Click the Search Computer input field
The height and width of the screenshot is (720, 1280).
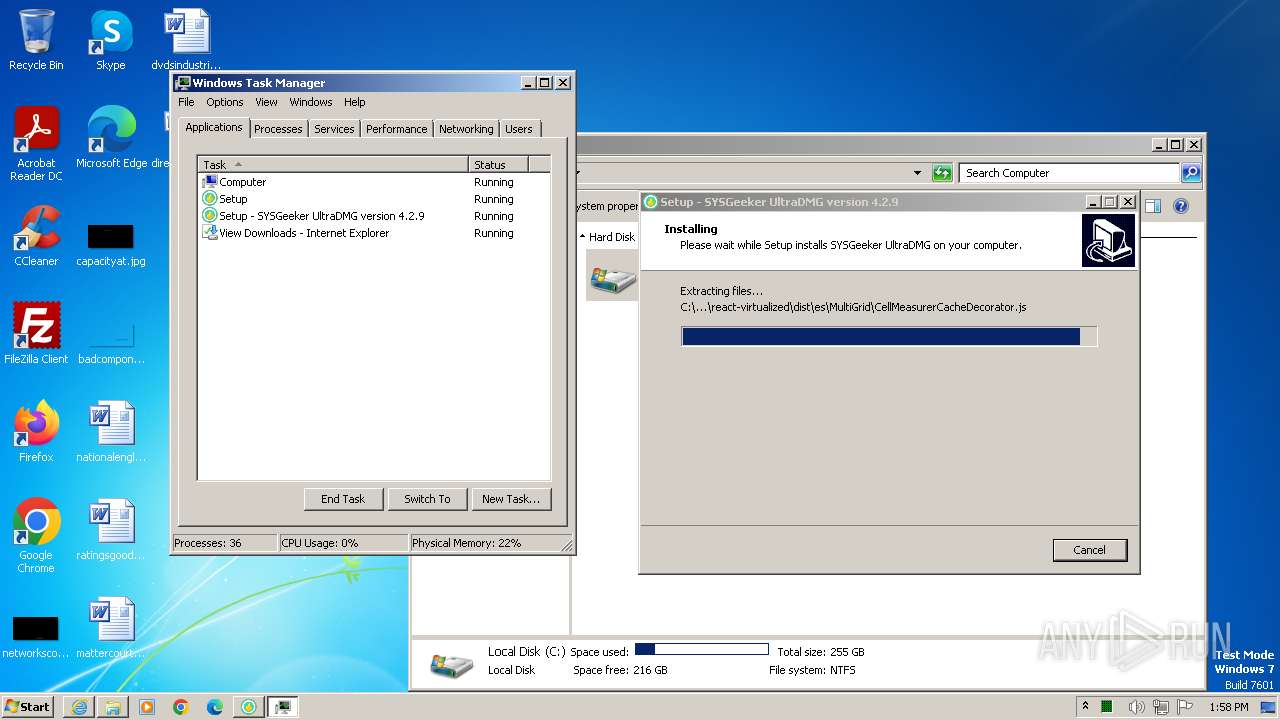click(x=1069, y=173)
